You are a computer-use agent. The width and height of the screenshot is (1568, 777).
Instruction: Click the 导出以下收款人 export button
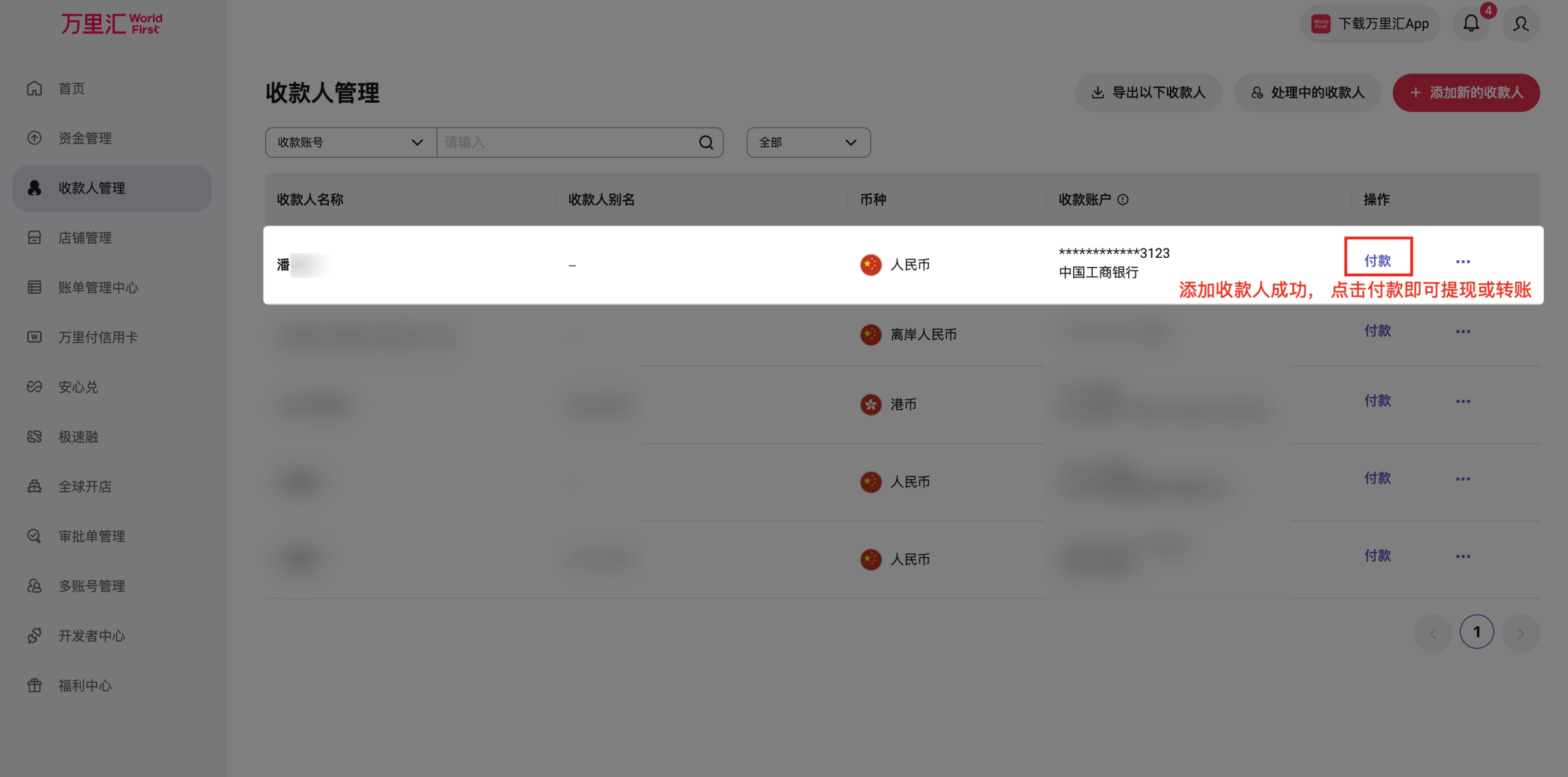(1148, 92)
